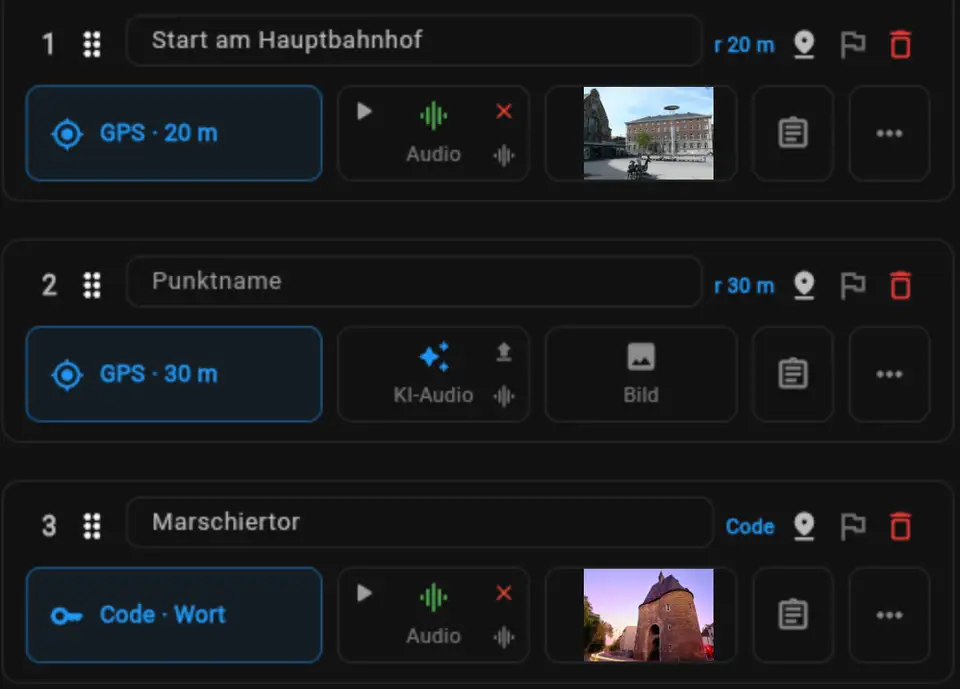Generate KI-Audio with the sparkle icon
960x689 pixels.
(x=433, y=356)
